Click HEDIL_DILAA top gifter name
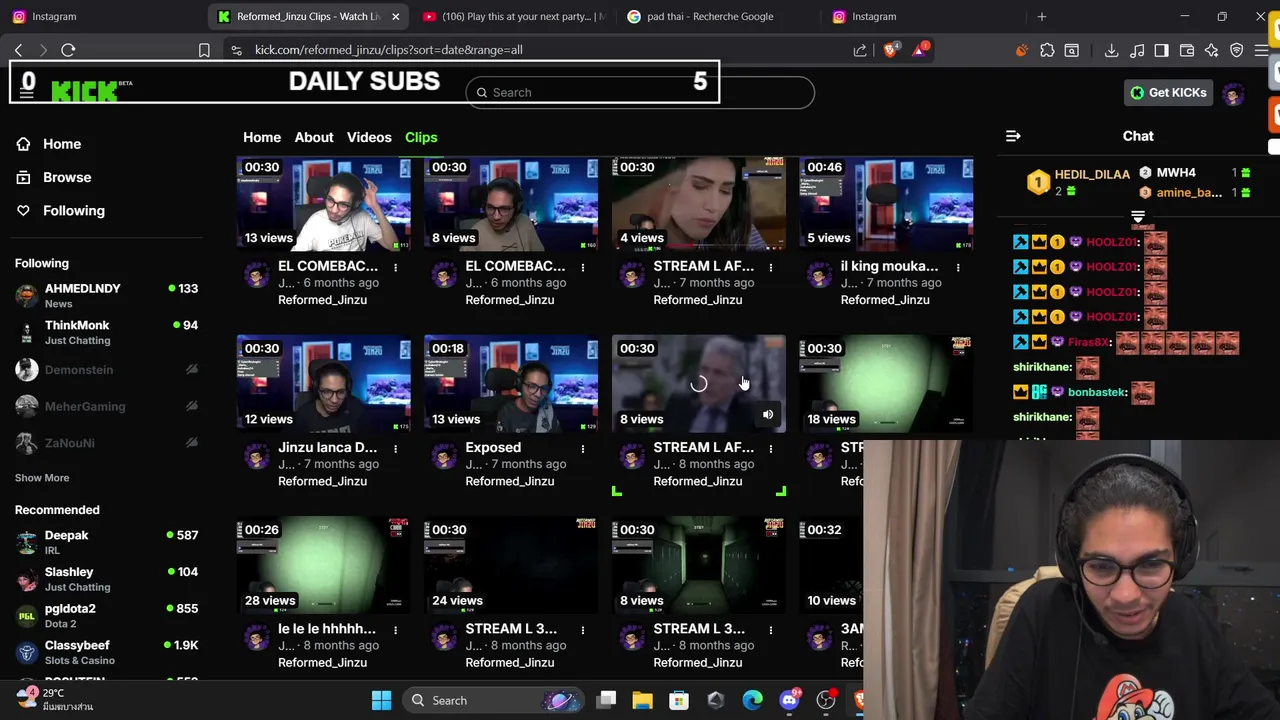This screenshot has height=720, width=1280. pyautogui.click(x=1092, y=175)
